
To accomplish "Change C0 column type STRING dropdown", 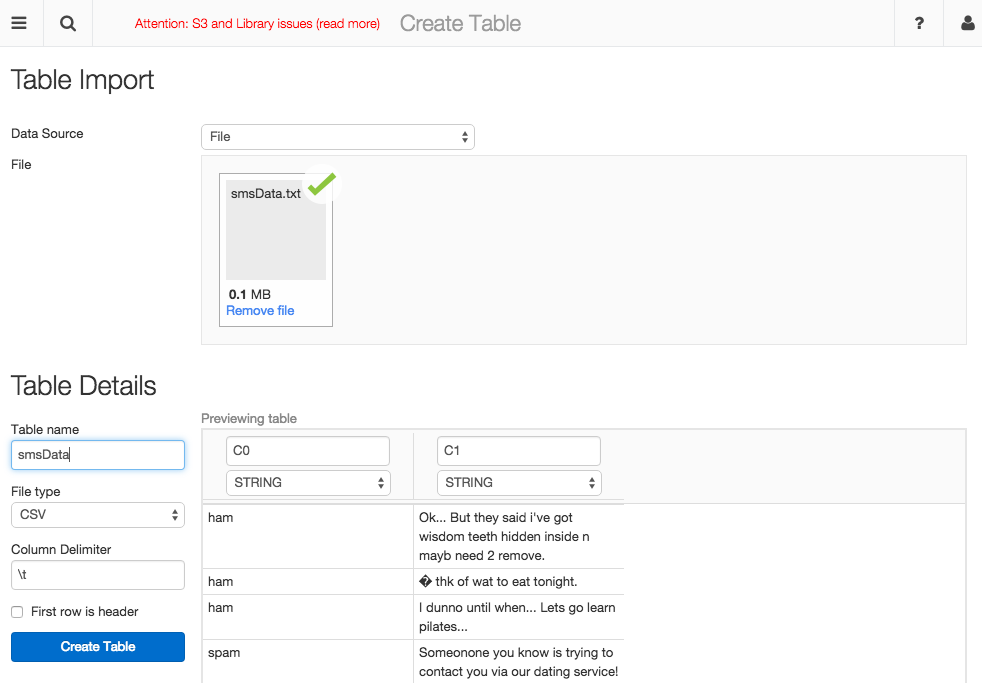I will pos(308,483).
